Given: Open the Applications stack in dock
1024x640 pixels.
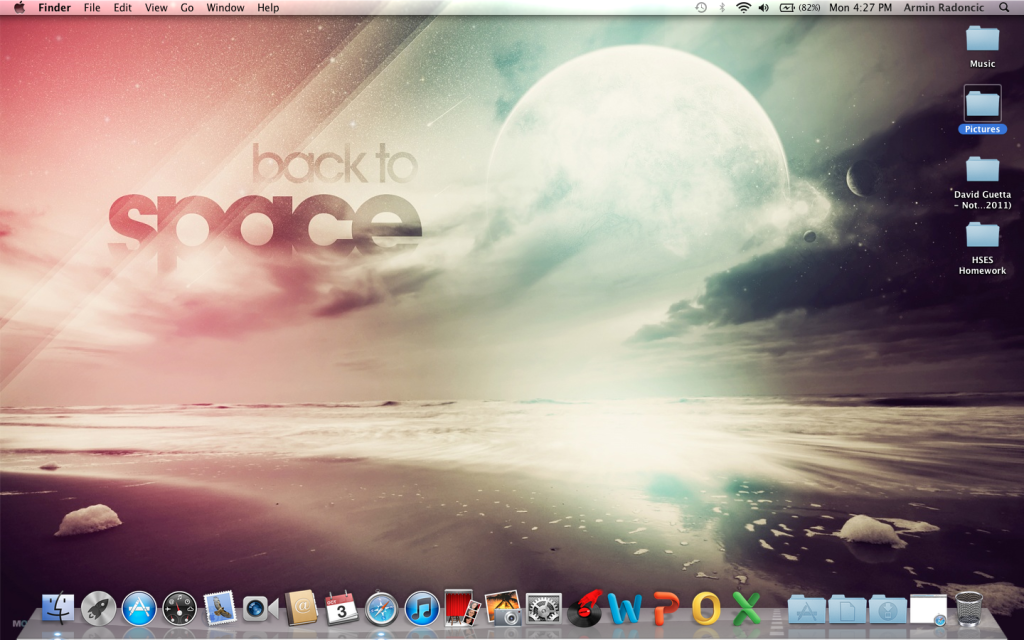Looking at the screenshot, I should [807, 609].
